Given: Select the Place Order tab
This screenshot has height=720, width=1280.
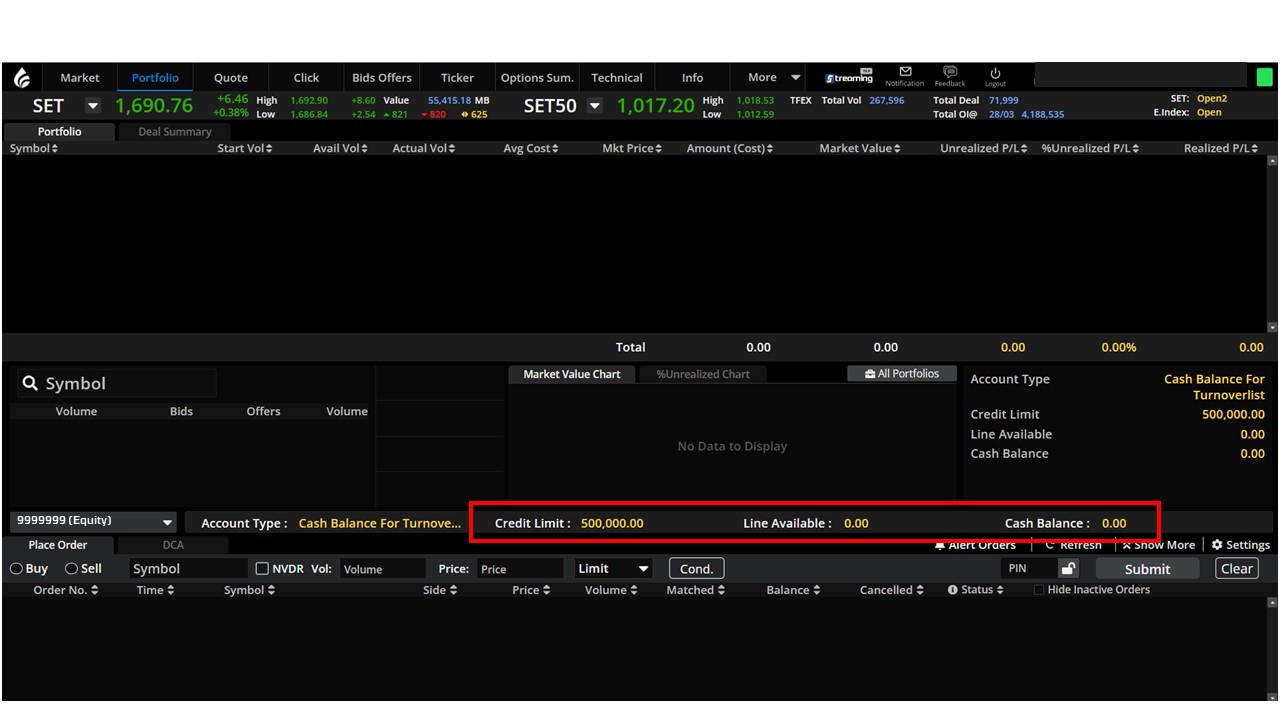Looking at the screenshot, I should tap(58, 545).
